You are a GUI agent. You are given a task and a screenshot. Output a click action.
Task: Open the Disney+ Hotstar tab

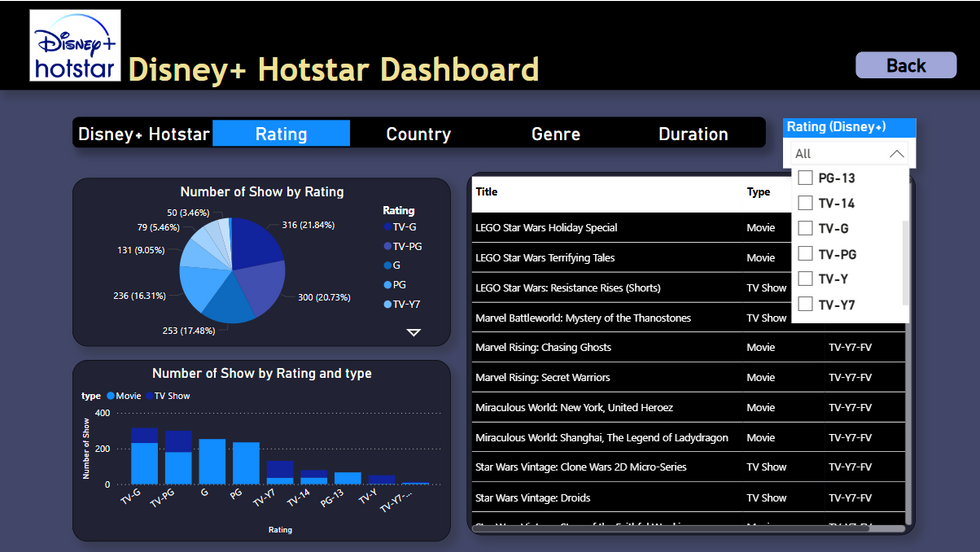point(144,134)
